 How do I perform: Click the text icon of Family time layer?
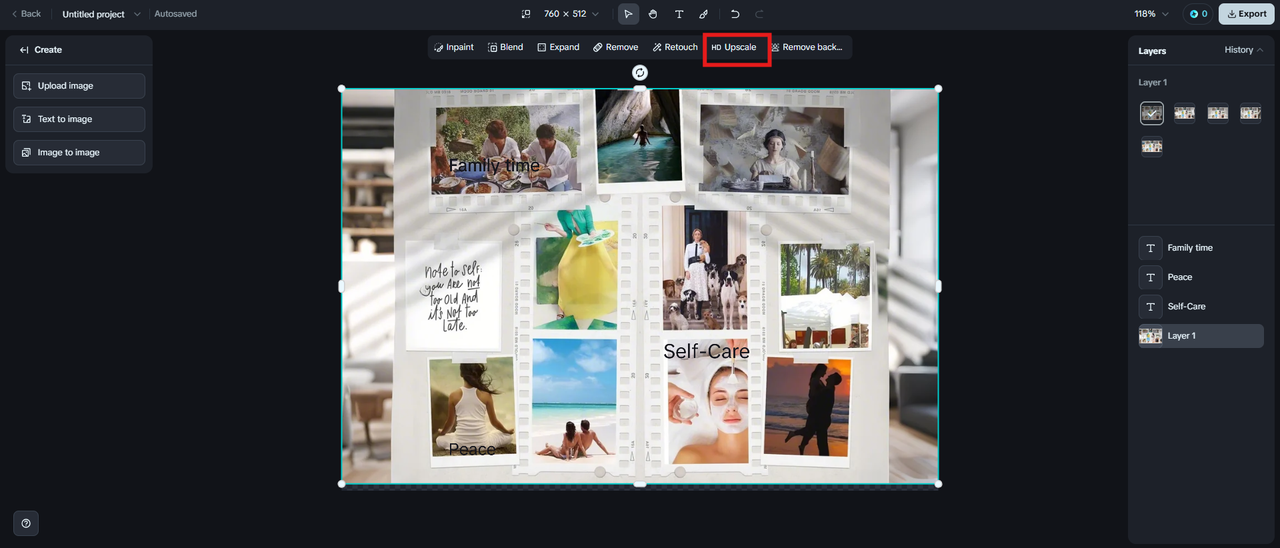coord(1150,248)
